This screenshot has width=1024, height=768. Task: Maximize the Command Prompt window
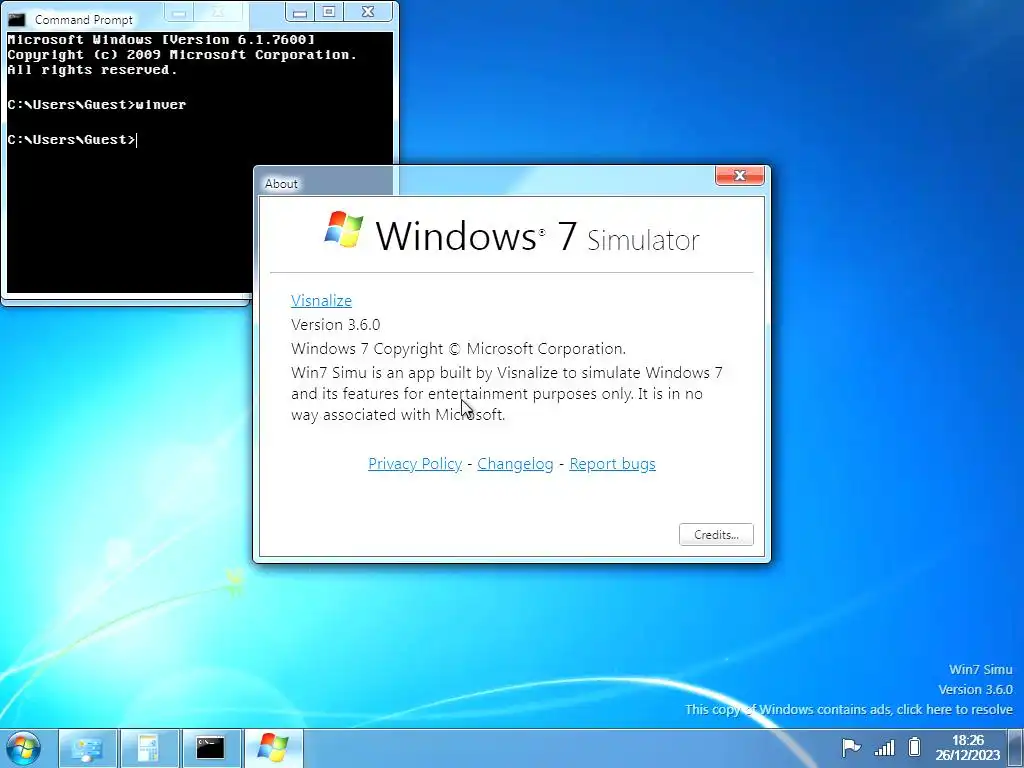pyautogui.click(x=329, y=12)
